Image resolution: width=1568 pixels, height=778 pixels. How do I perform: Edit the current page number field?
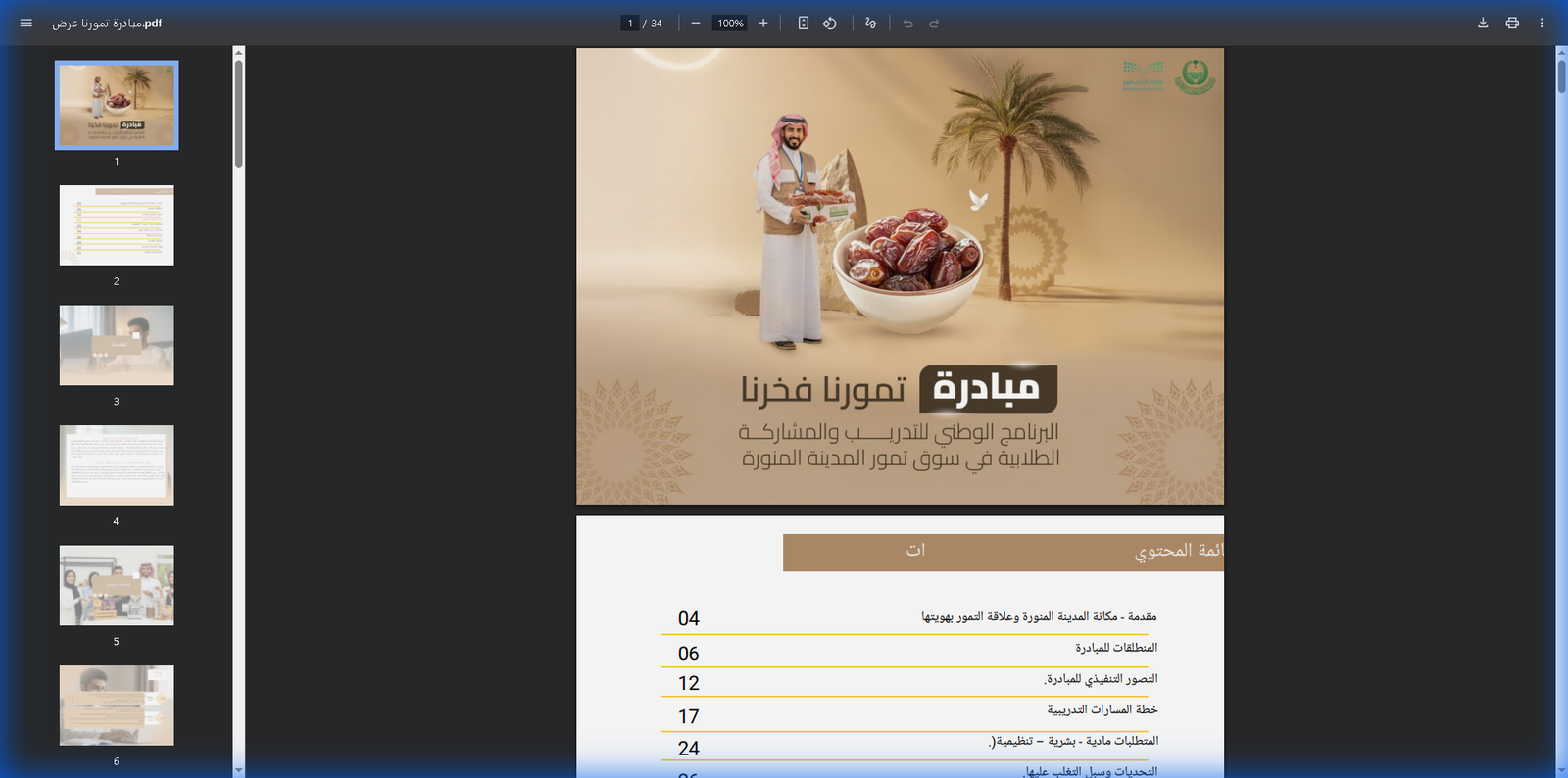point(630,23)
